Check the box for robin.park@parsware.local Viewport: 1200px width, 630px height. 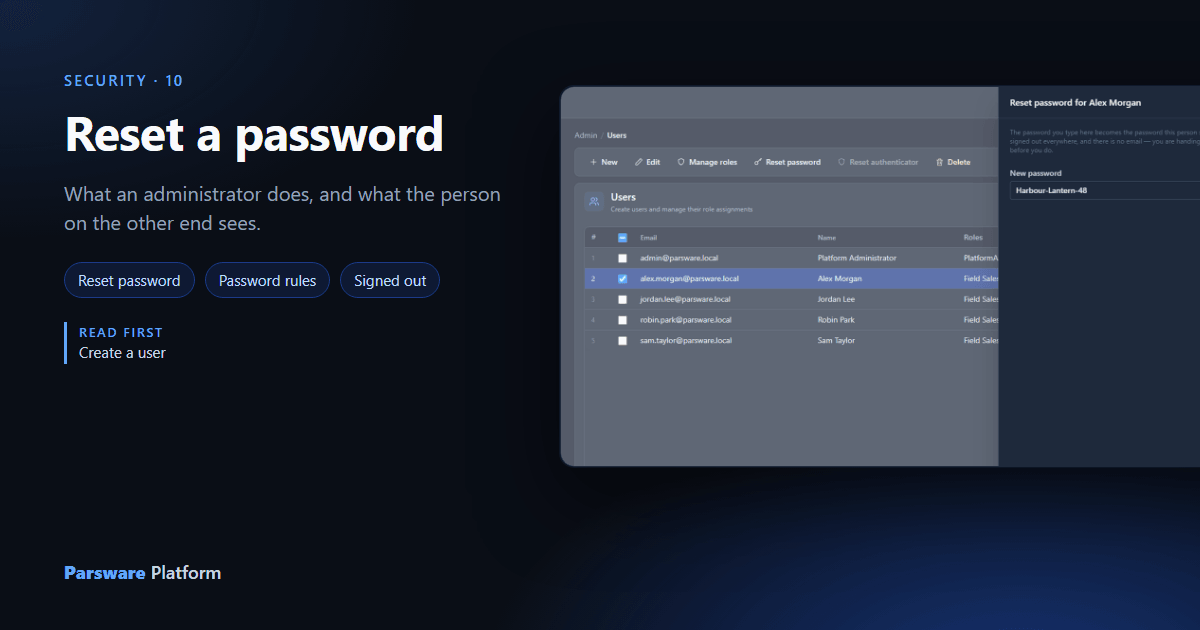point(622,320)
